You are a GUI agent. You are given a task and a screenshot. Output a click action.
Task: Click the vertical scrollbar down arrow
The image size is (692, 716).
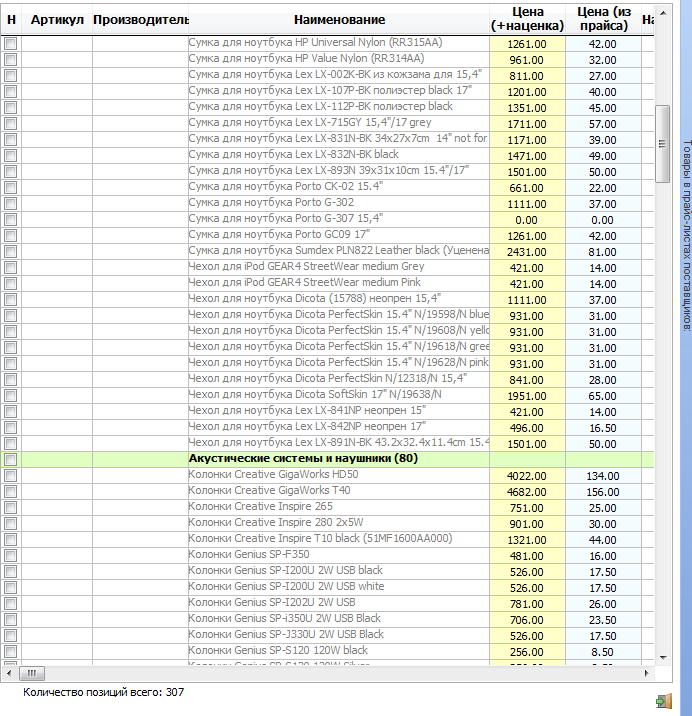(663, 658)
